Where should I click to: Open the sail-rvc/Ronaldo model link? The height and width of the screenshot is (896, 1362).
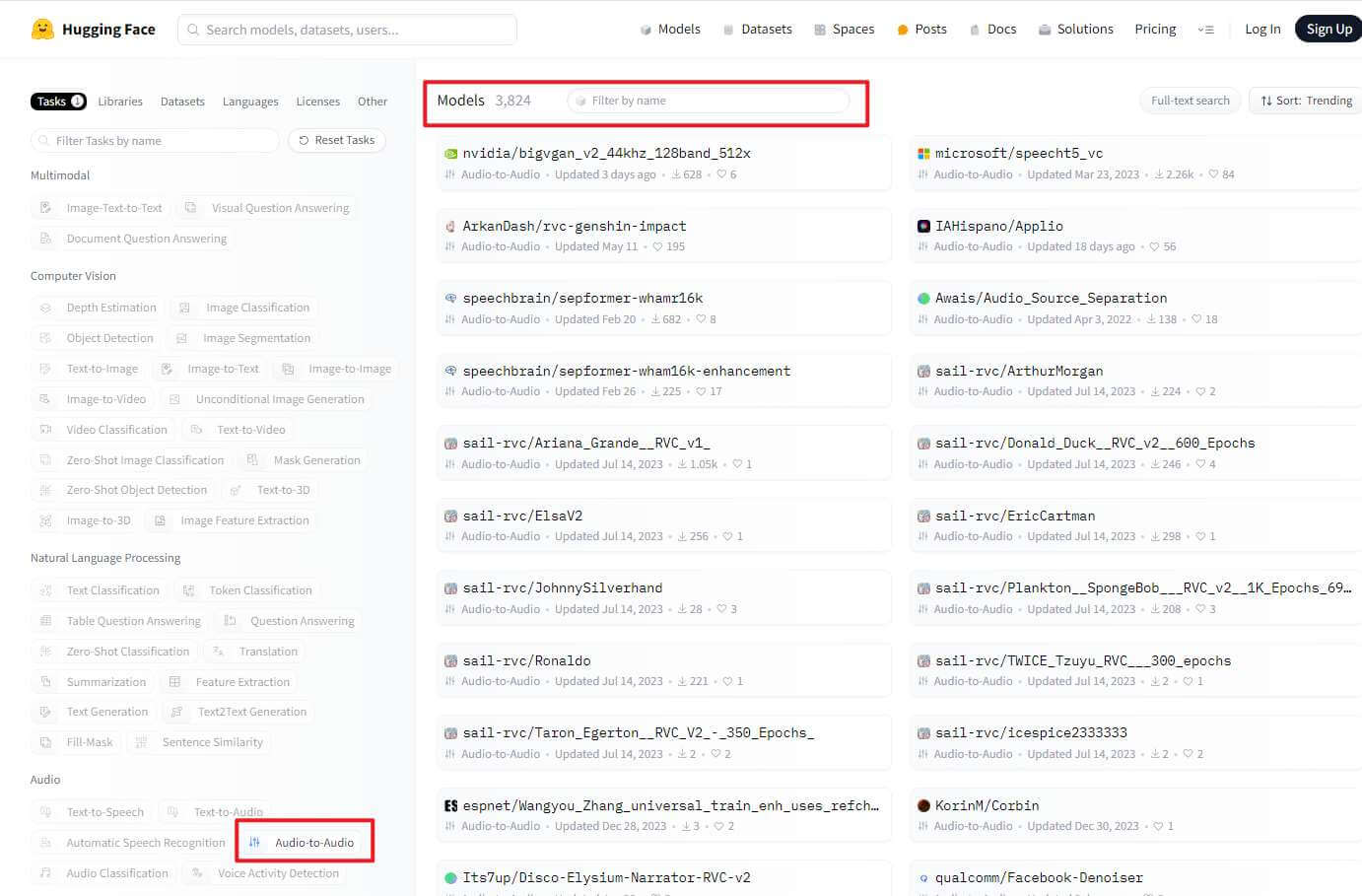[526, 660]
